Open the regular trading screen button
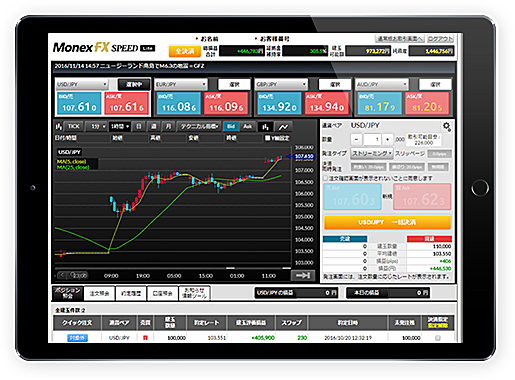 [x=400, y=39]
